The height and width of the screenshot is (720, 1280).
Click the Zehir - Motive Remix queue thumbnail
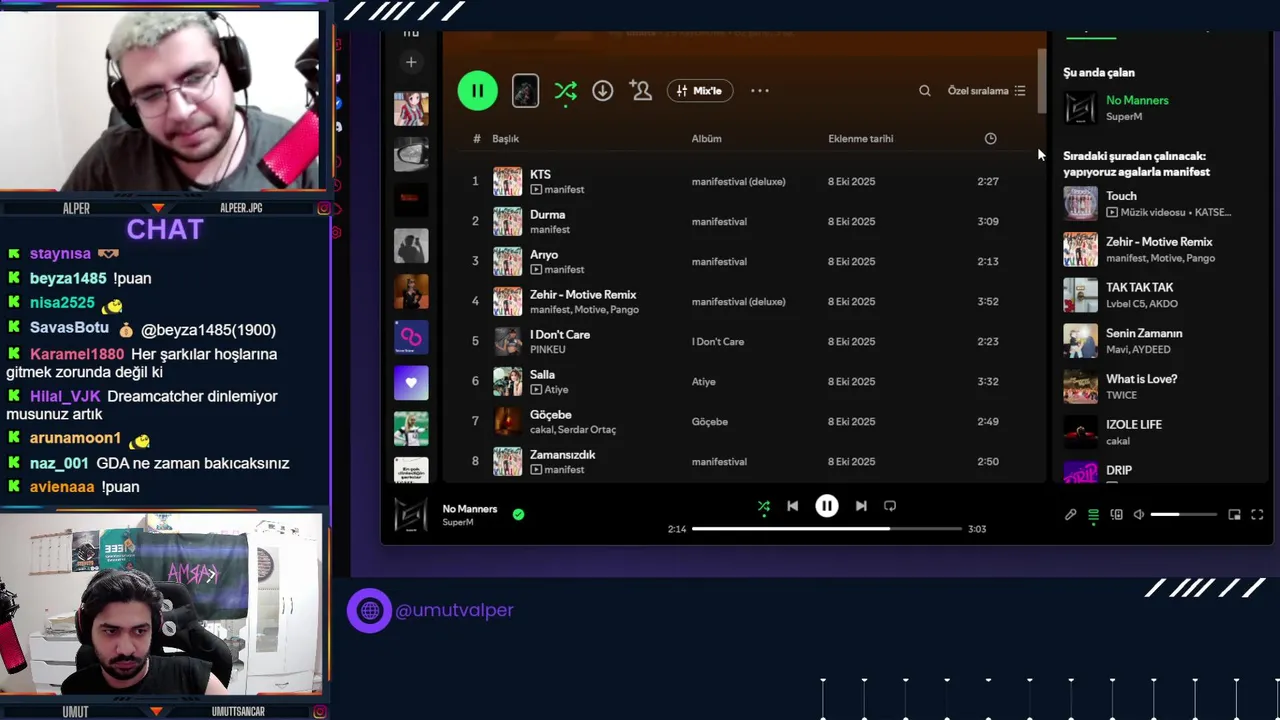[1080, 250]
